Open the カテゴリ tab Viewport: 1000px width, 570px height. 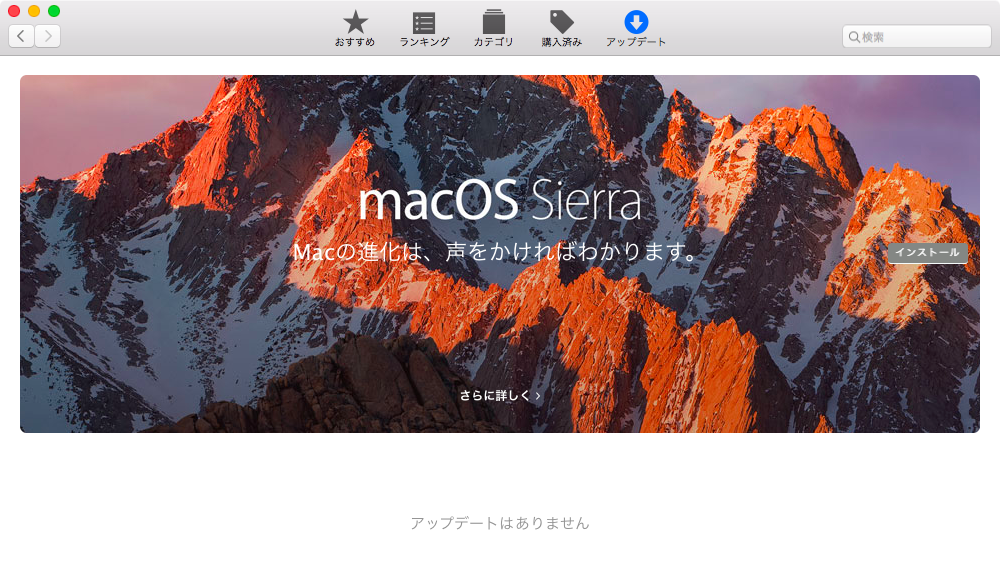[493, 29]
